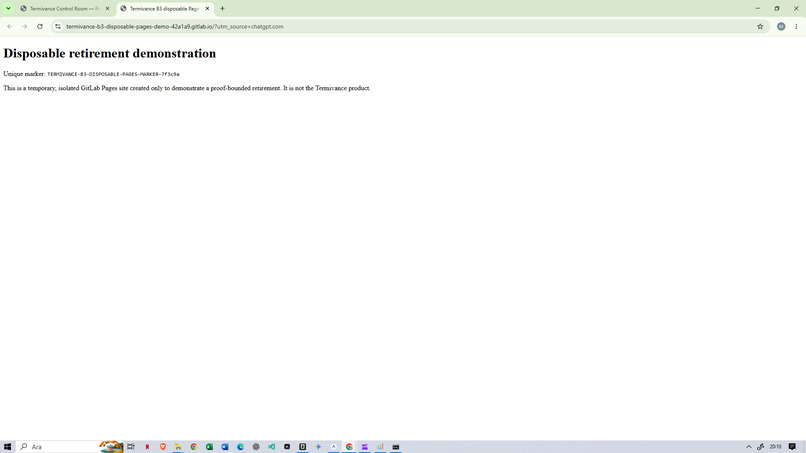Open the terminal app icon in taskbar
The width and height of the screenshot is (806, 453).
[396, 447]
